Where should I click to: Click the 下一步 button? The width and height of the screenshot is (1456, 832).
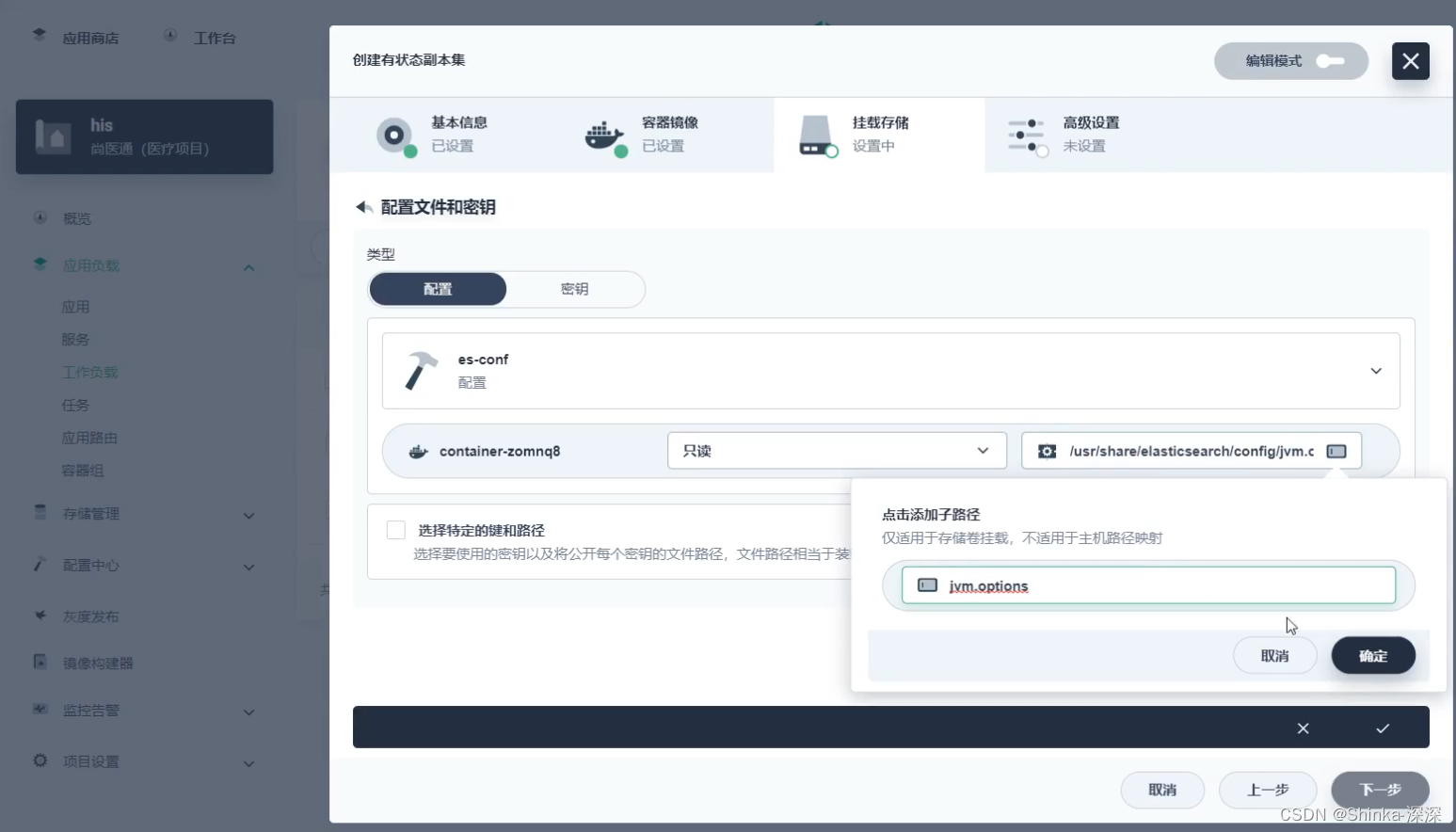(1380, 791)
